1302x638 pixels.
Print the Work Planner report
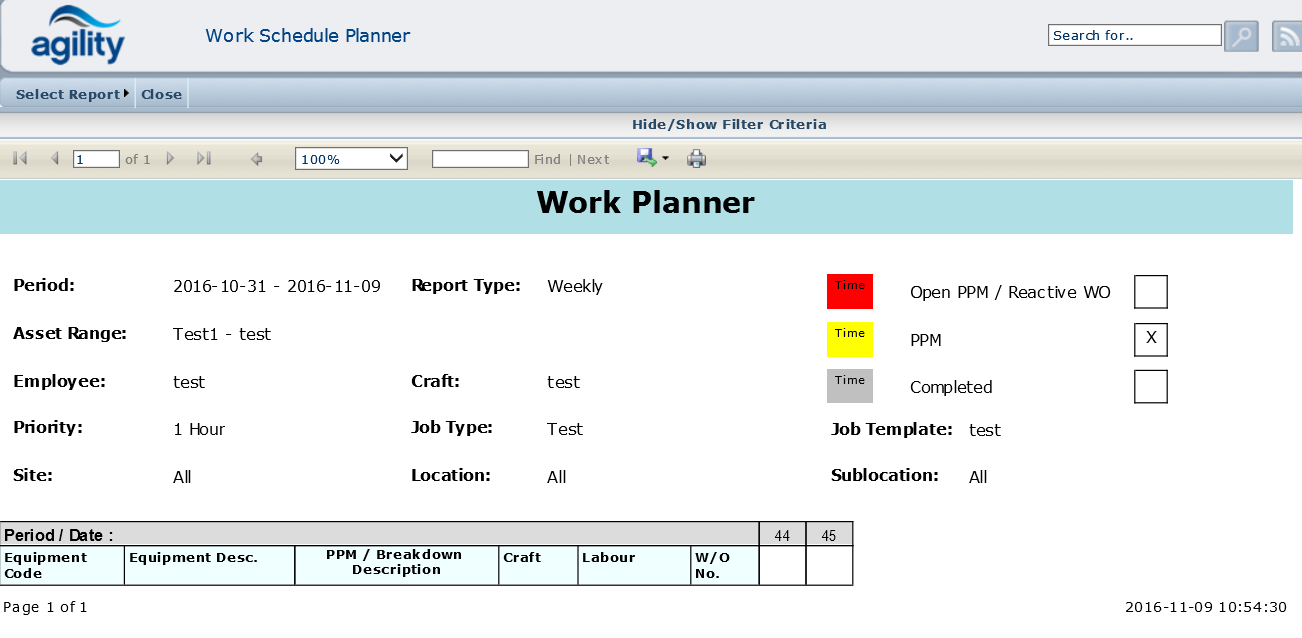(696, 158)
